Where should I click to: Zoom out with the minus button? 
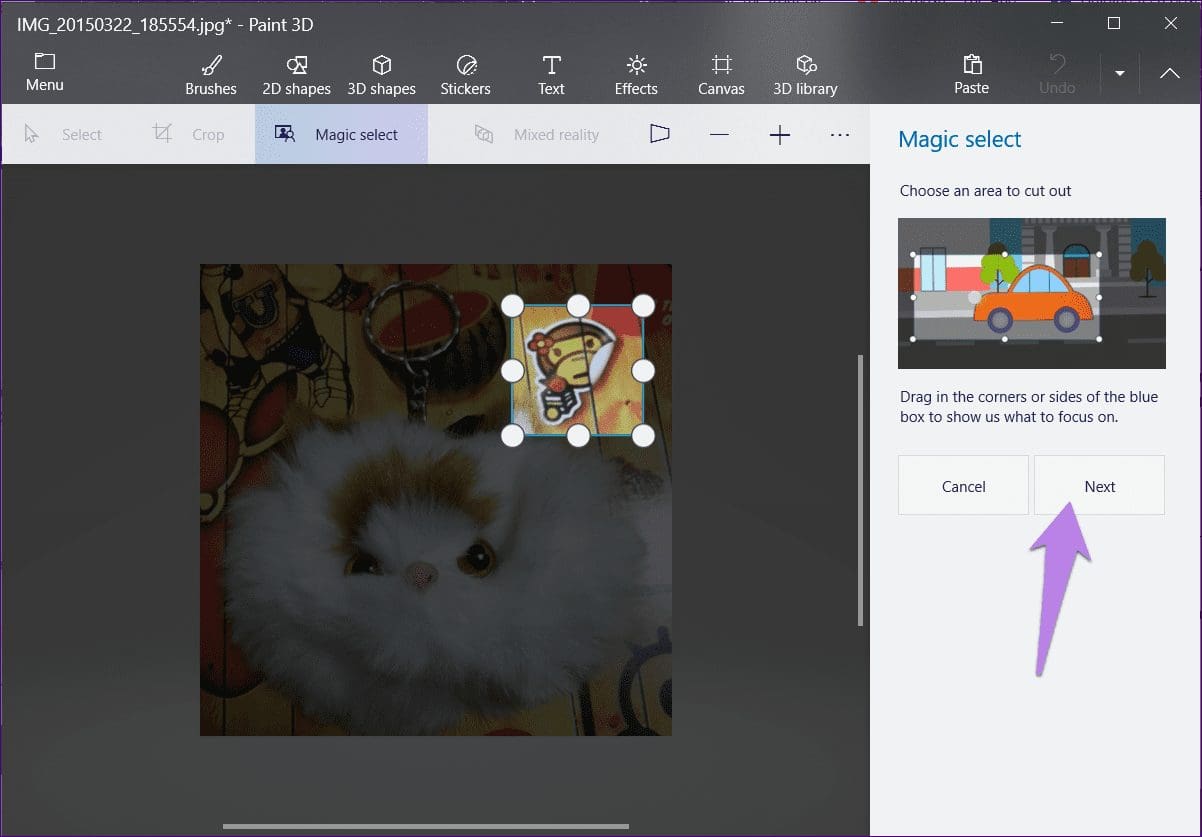click(x=719, y=134)
